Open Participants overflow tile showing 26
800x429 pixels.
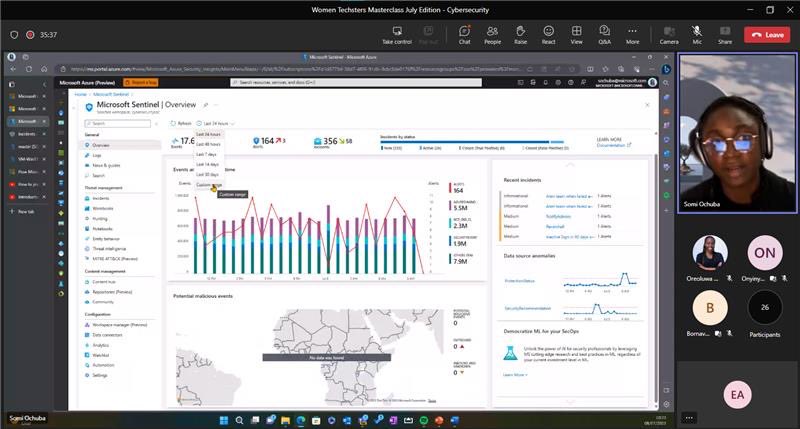coord(765,308)
